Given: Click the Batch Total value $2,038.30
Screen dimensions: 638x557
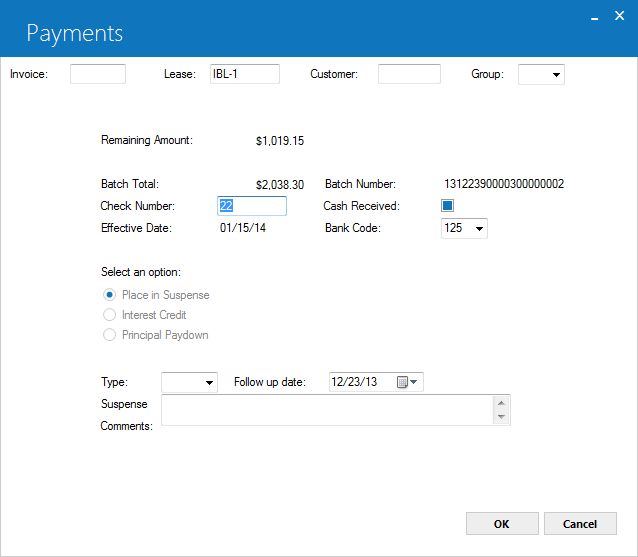Looking at the screenshot, I should 280,185.
